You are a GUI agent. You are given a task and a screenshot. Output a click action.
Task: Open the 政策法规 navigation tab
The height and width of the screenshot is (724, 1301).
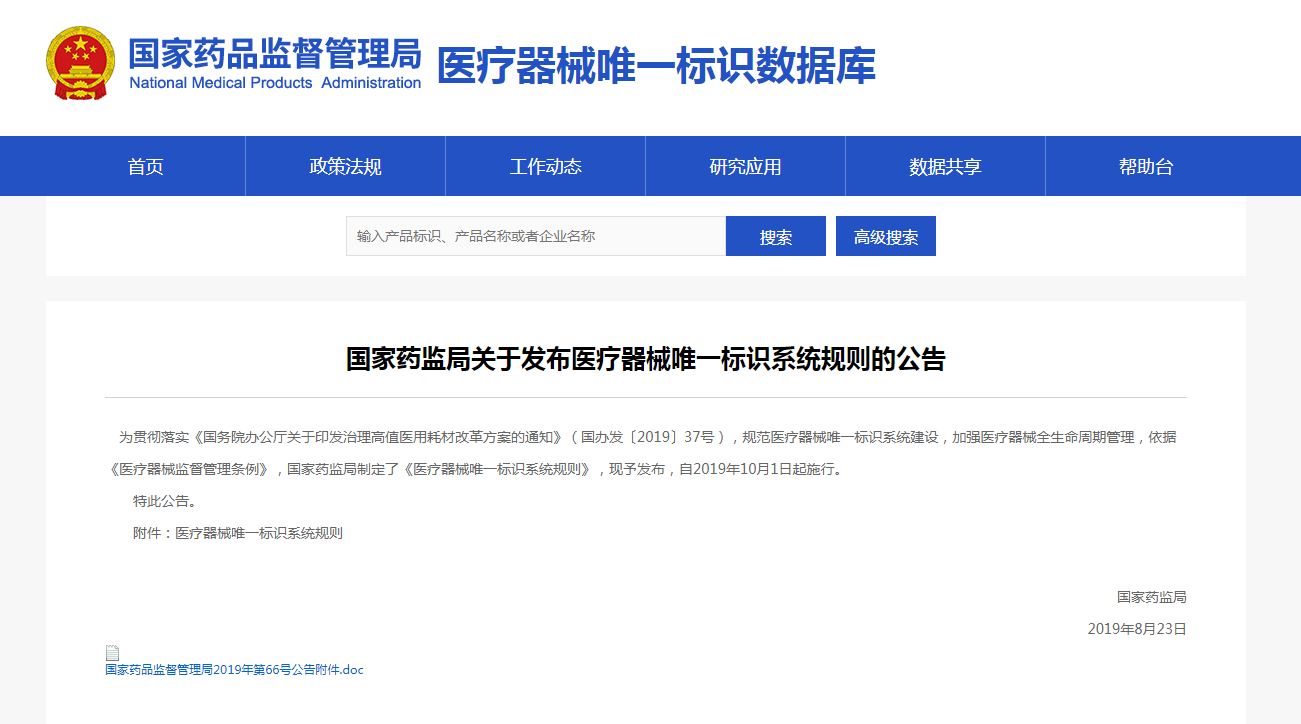coord(346,167)
